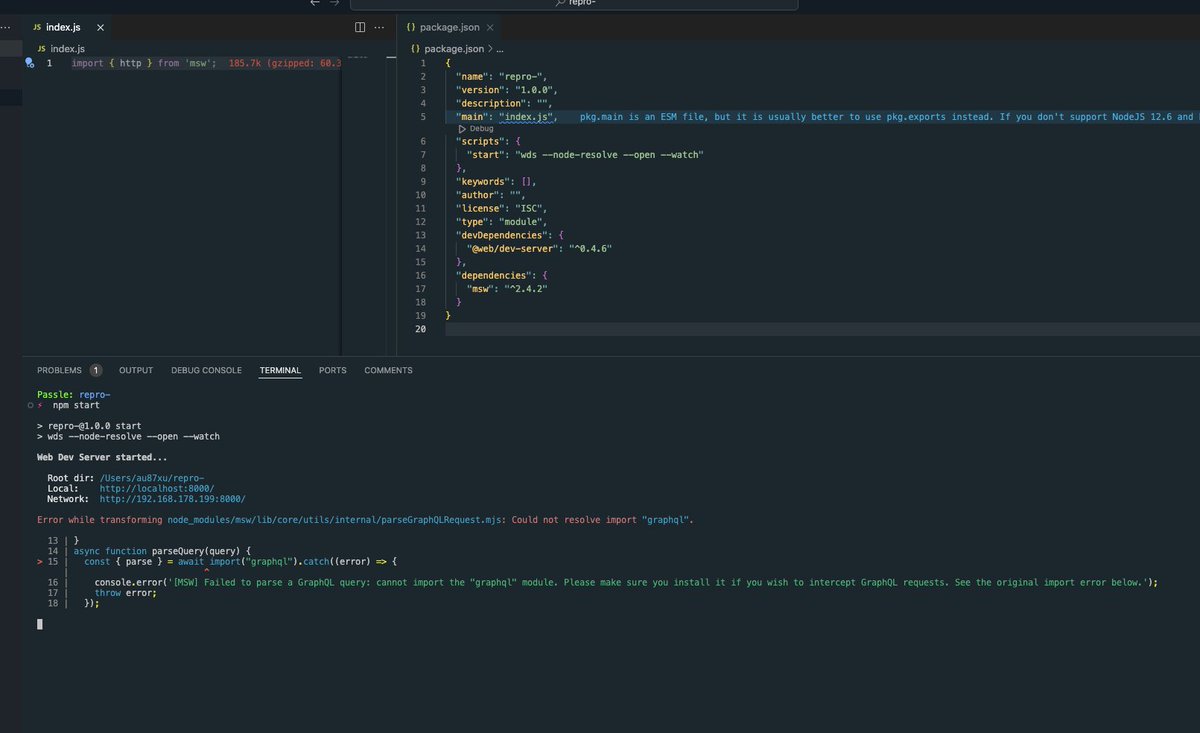Switch to the PORTS tab

(x=333, y=370)
